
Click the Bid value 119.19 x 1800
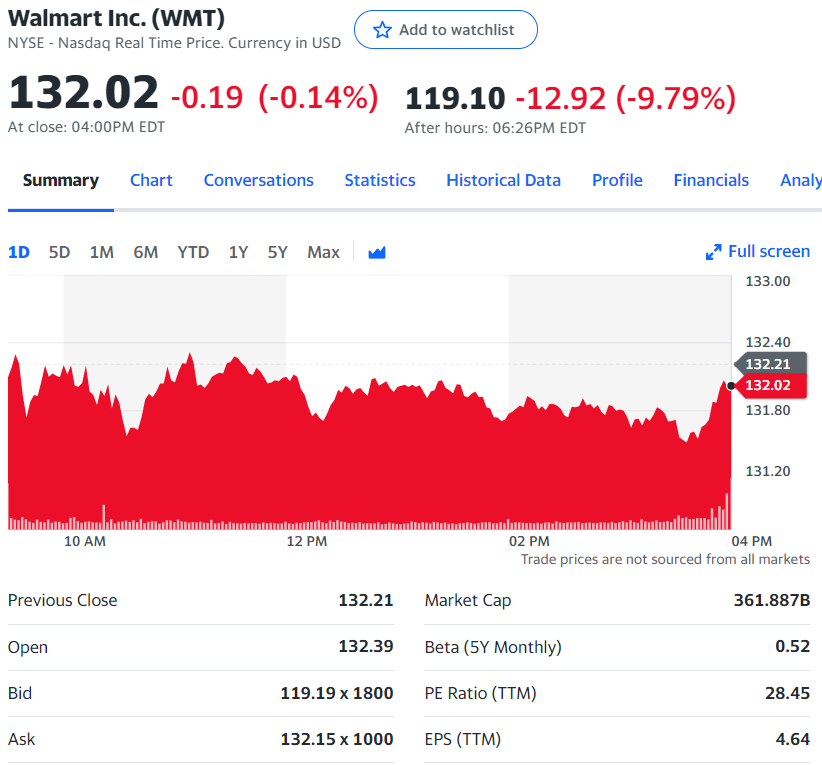[337, 693]
